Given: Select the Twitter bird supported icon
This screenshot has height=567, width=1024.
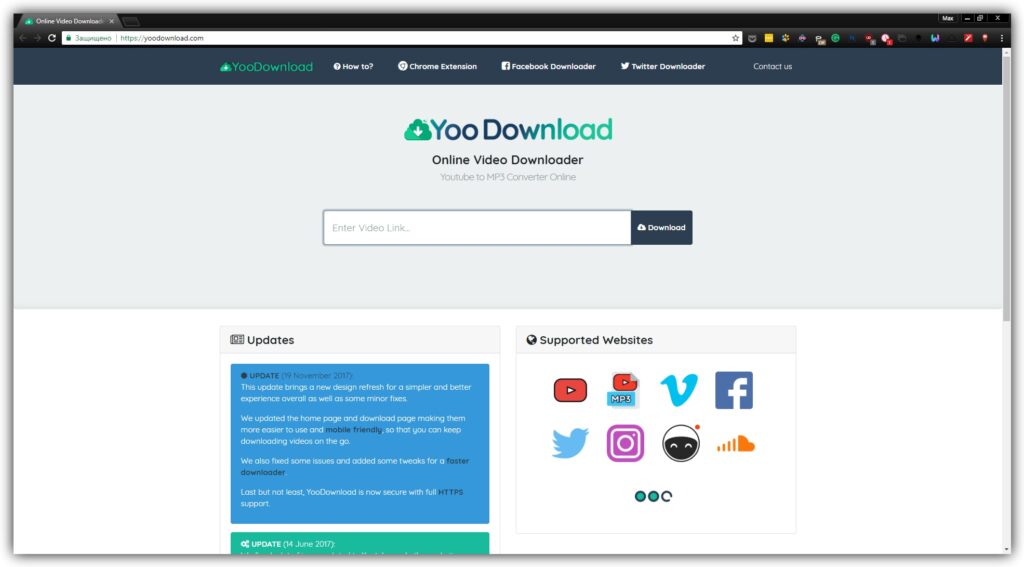Looking at the screenshot, I should [570, 444].
